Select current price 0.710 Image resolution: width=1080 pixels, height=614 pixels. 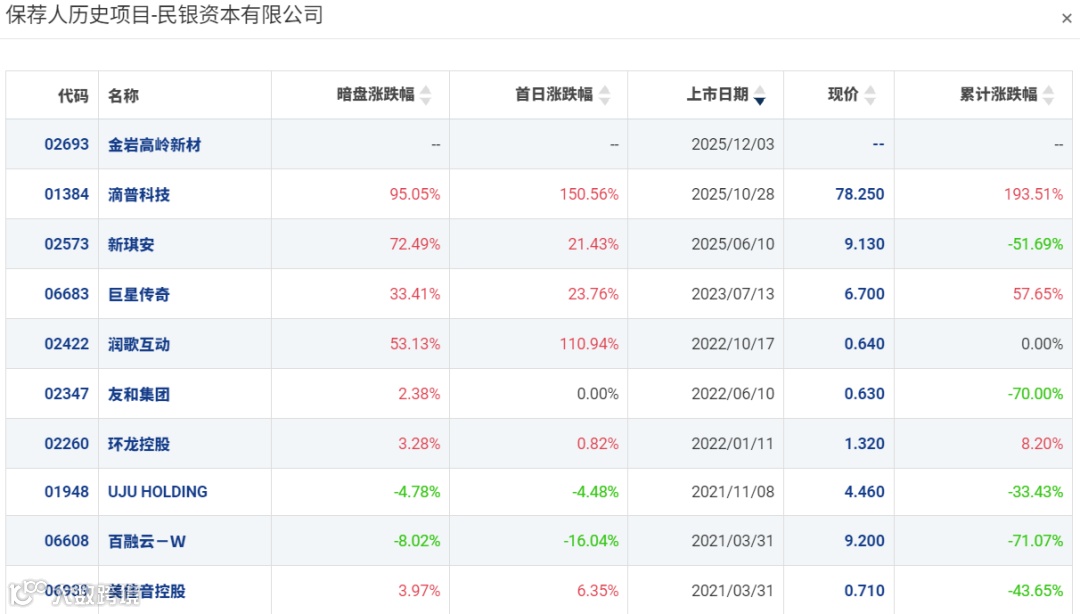coord(864,591)
